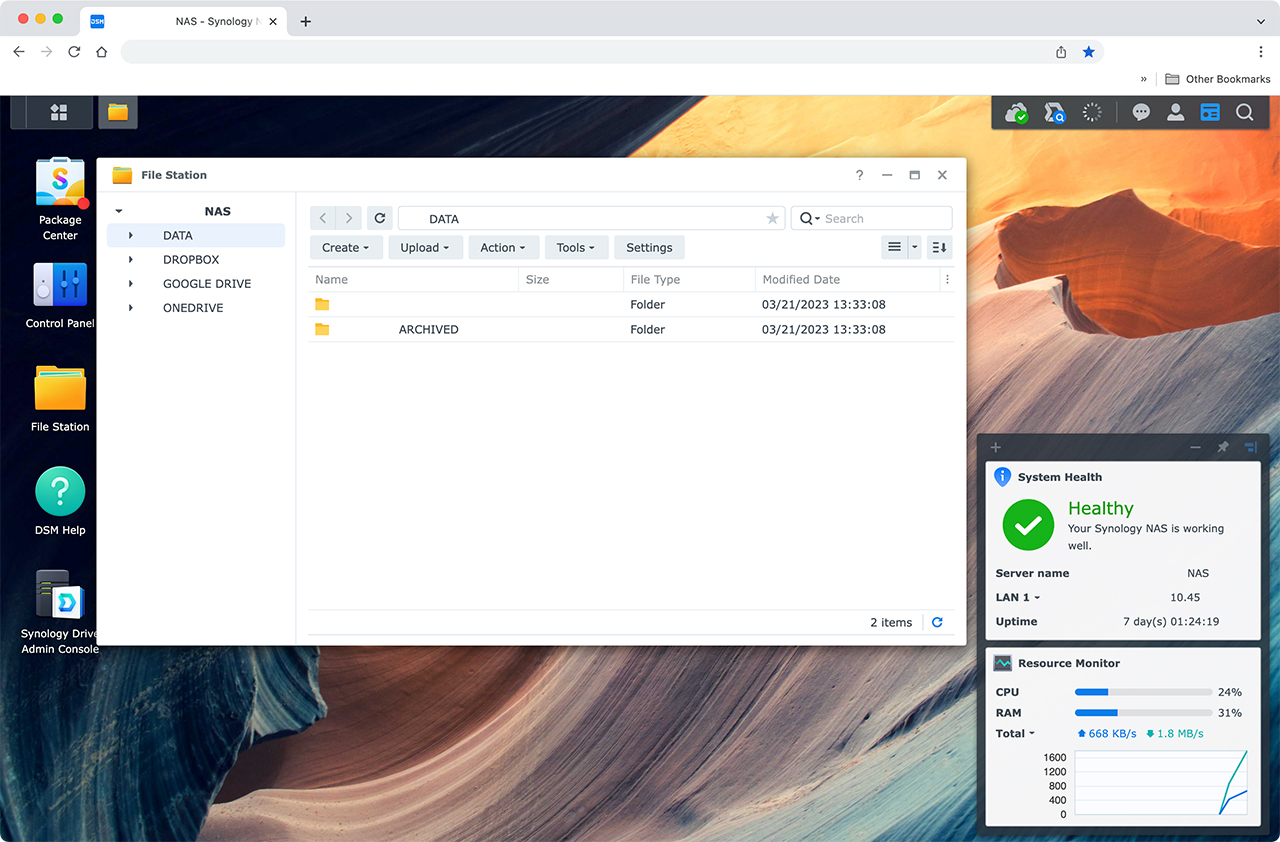Dock the widget panel to side

coord(1250,447)
